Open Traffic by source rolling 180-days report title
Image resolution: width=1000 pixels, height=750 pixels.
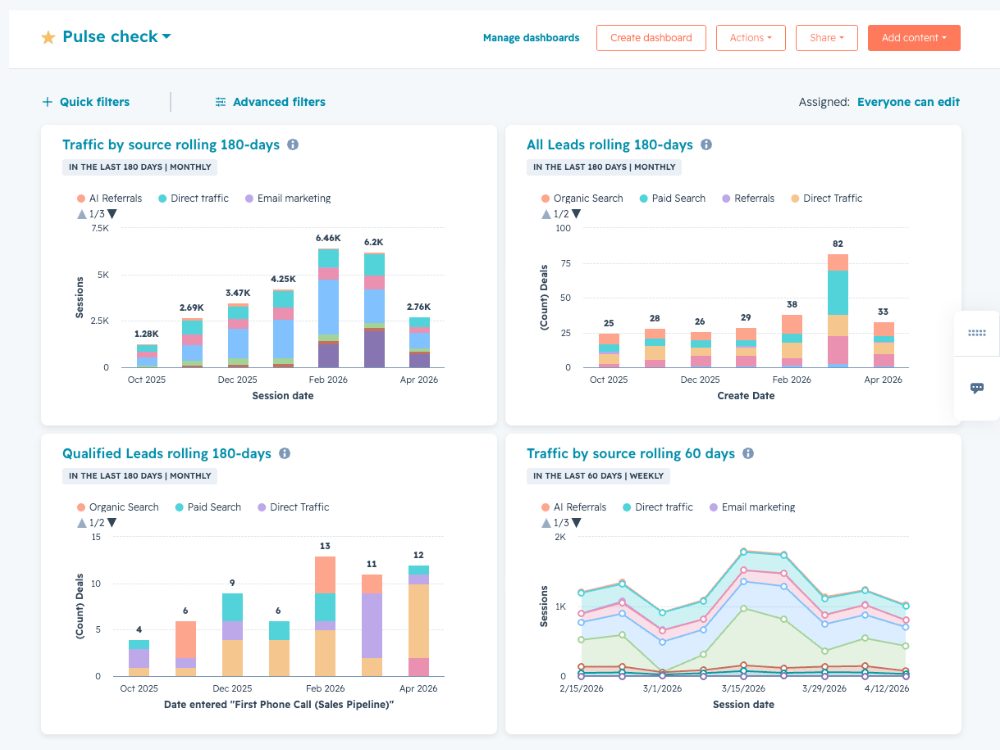point(171,145)
